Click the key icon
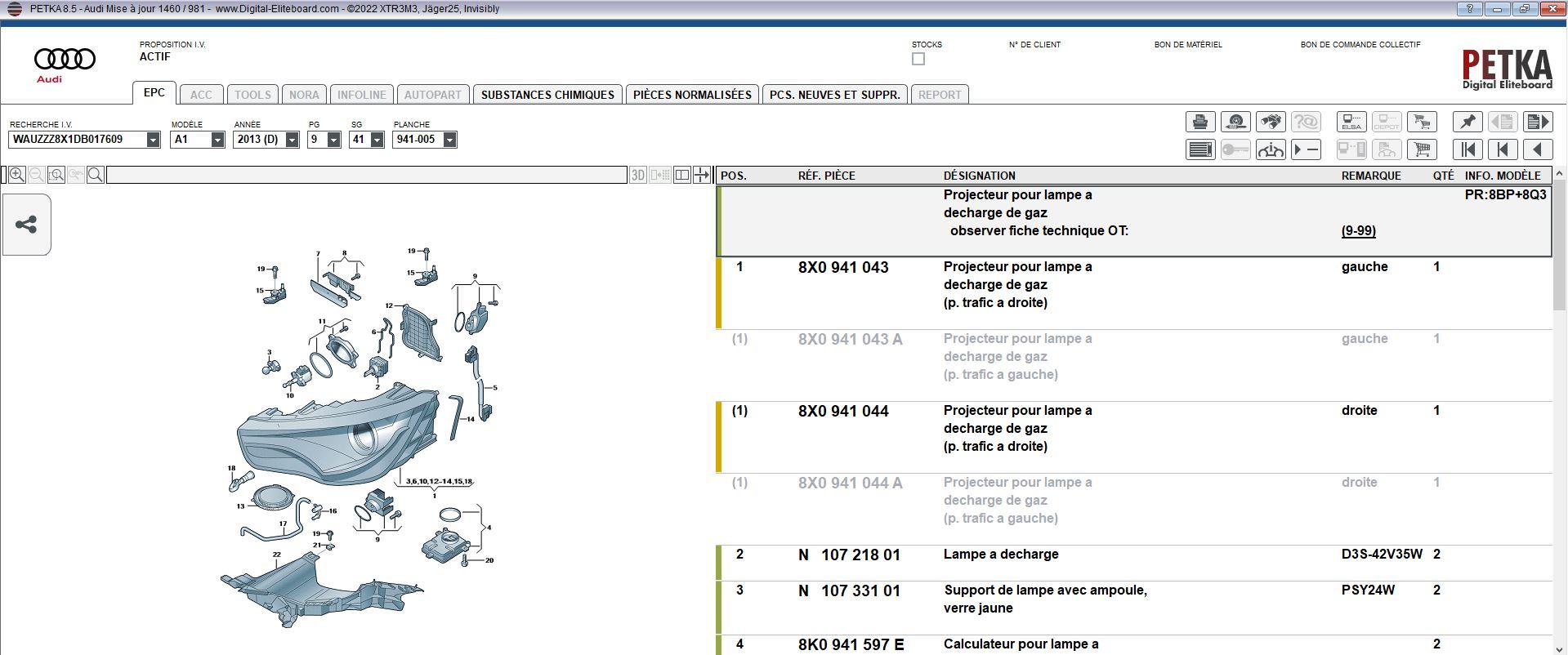This screenshot has width=1568, height=655. 1235,149
